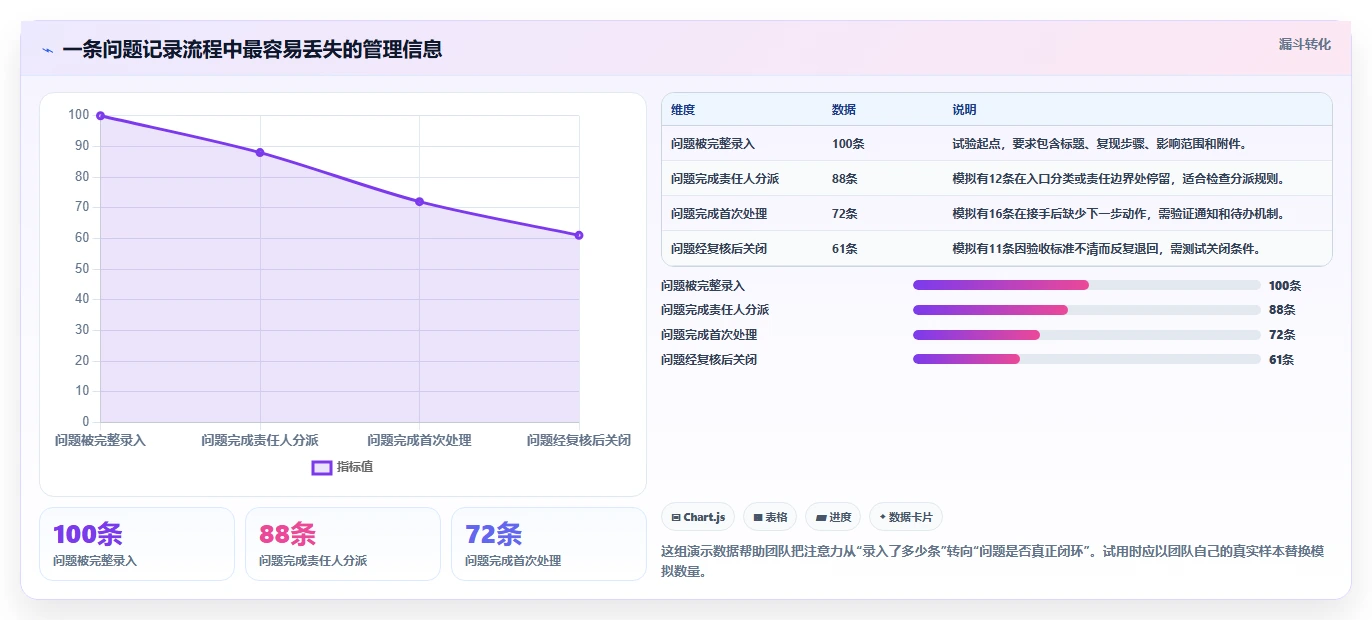Click the 88条 value in the table

845,179
